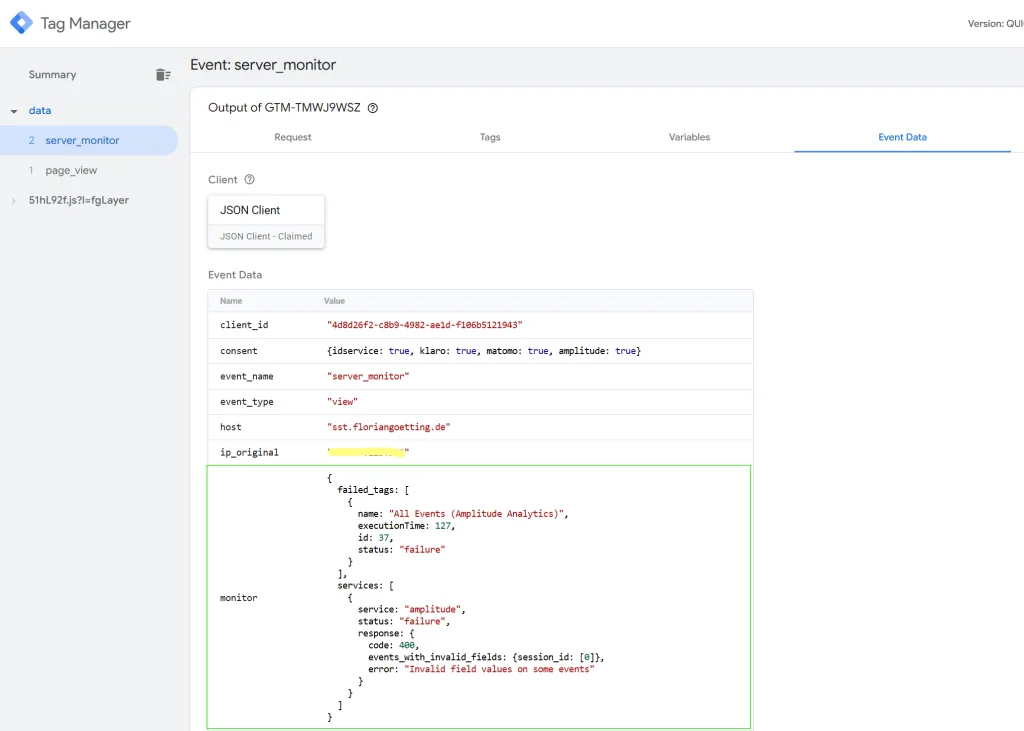Switch to the Request tab
The width and height of the screenshot is (1024, 731).
293,137
